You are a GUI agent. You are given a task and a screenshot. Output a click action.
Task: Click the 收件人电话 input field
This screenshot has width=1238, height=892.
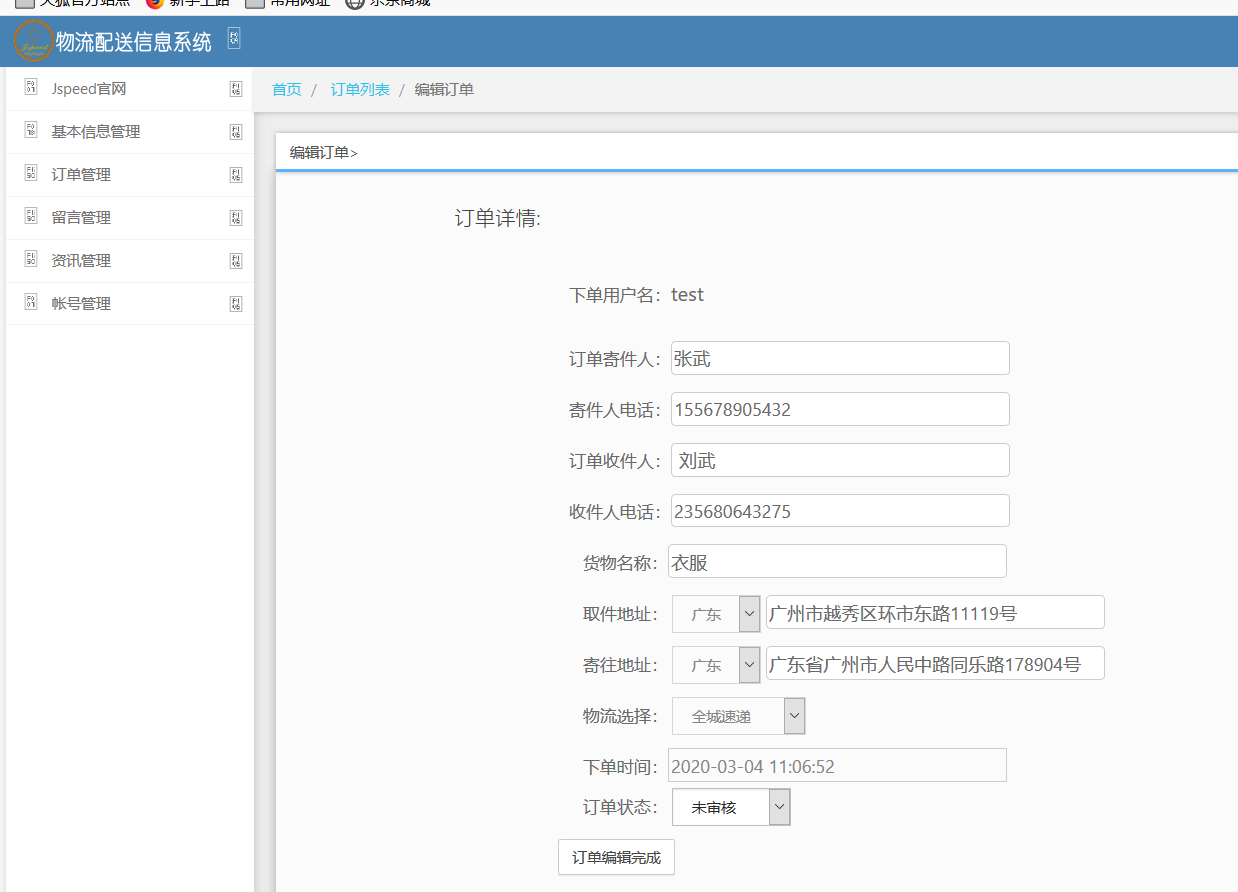[x=840, y=511]
